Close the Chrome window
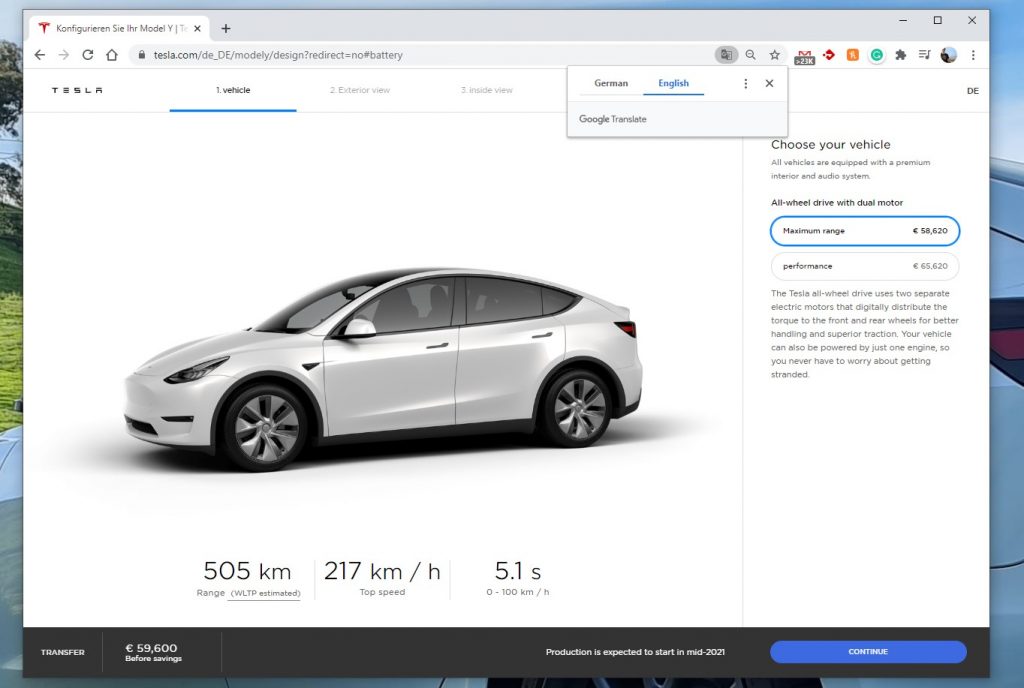Image resolution: width=1024 pixels, height=688 pixels. [972, 20]
